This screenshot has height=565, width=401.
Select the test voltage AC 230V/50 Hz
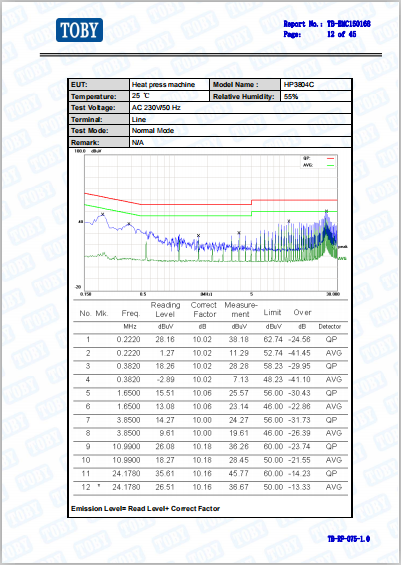click(156, 107)
